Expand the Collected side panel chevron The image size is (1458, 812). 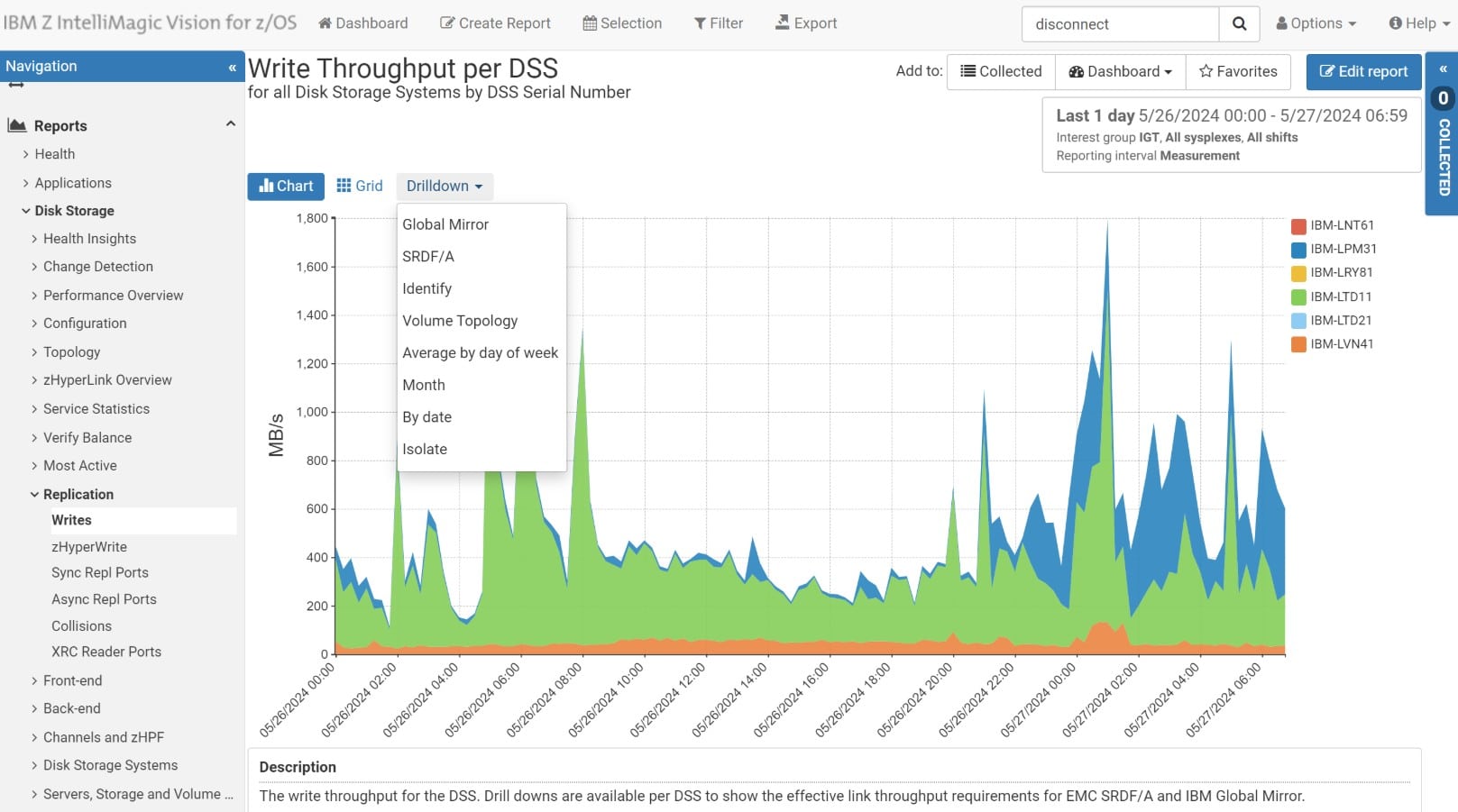[1443, 68]
